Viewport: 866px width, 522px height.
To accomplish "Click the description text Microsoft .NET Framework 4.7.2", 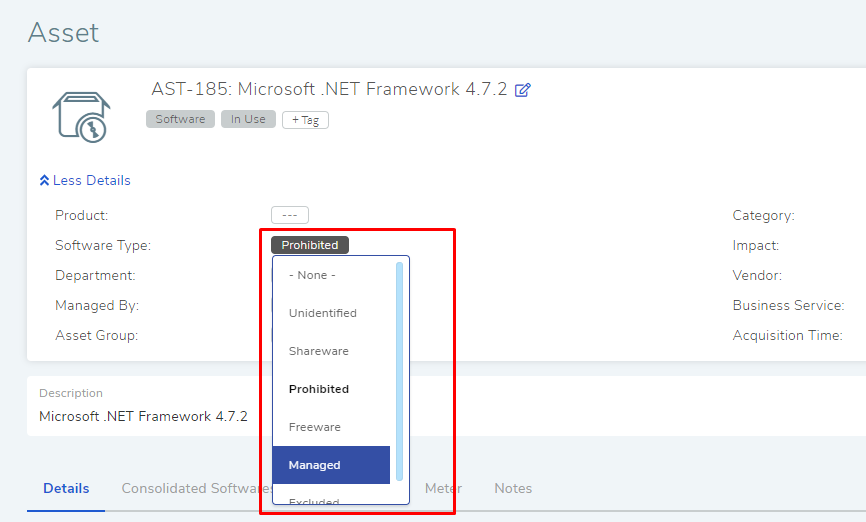I will click(144, 416).
